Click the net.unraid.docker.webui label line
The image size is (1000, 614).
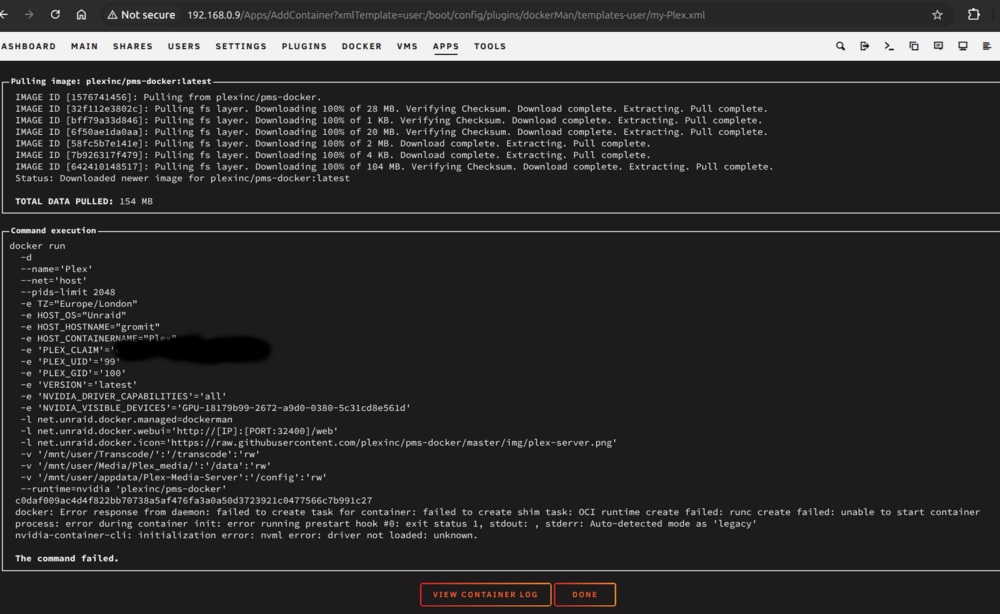tap(179, 431)
